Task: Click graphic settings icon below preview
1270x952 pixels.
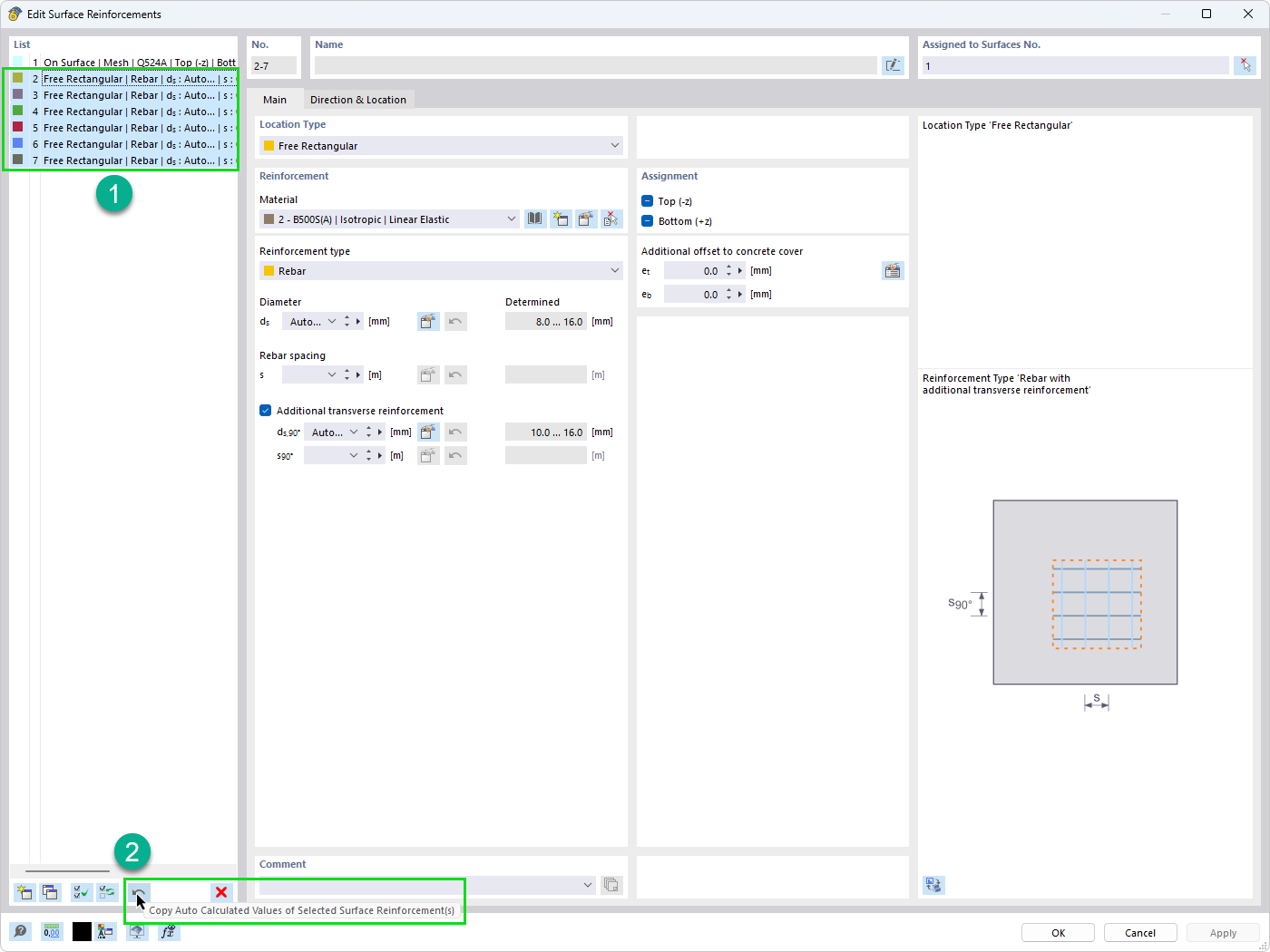Action: coord(933,885)
